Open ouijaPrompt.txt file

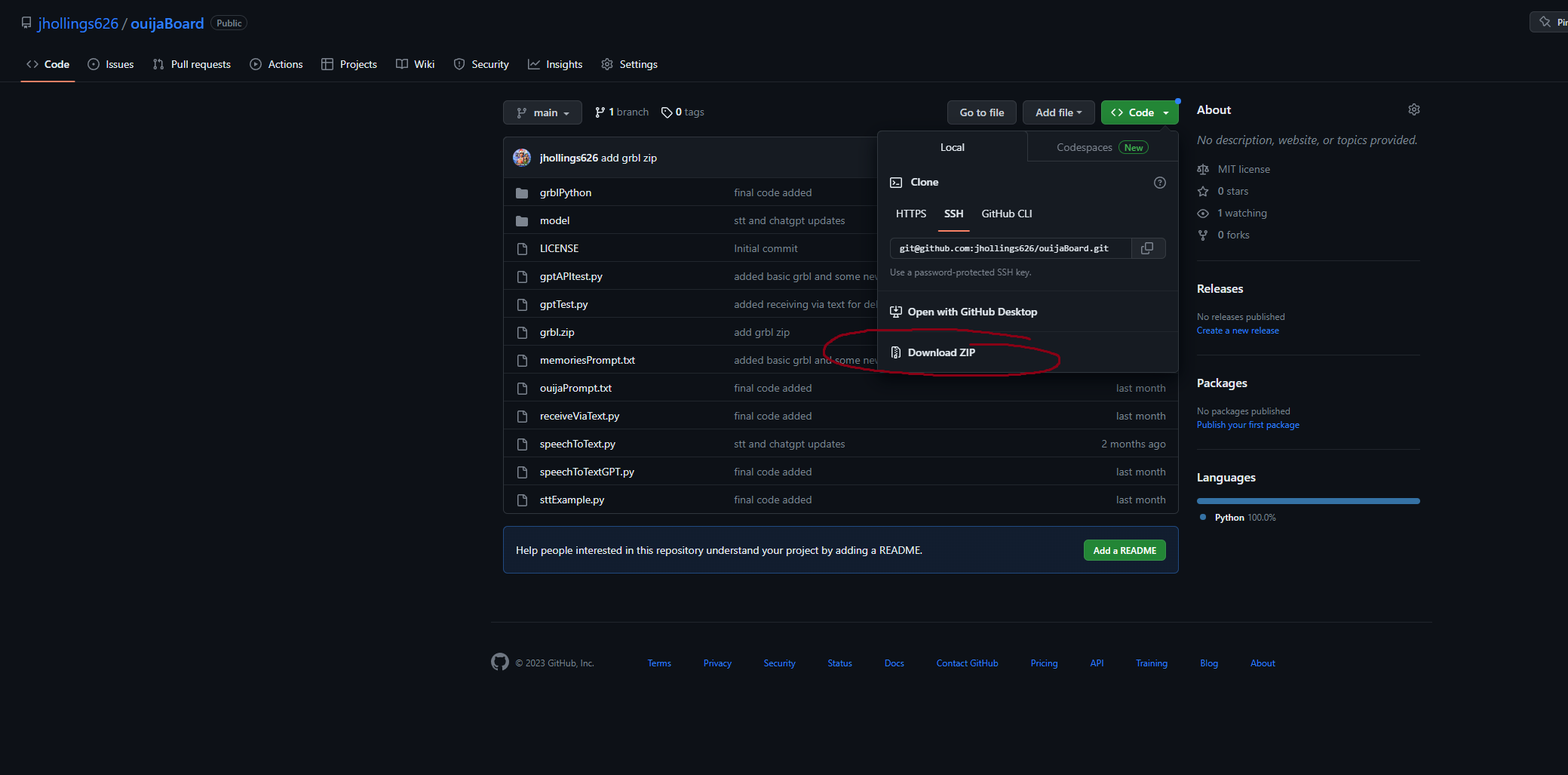(x=575, y=388)
